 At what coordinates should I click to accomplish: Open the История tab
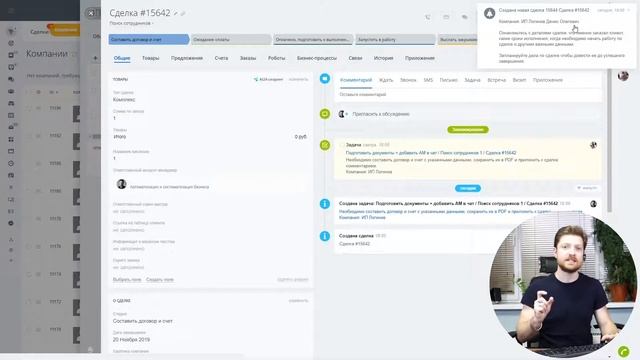(383, 58)
